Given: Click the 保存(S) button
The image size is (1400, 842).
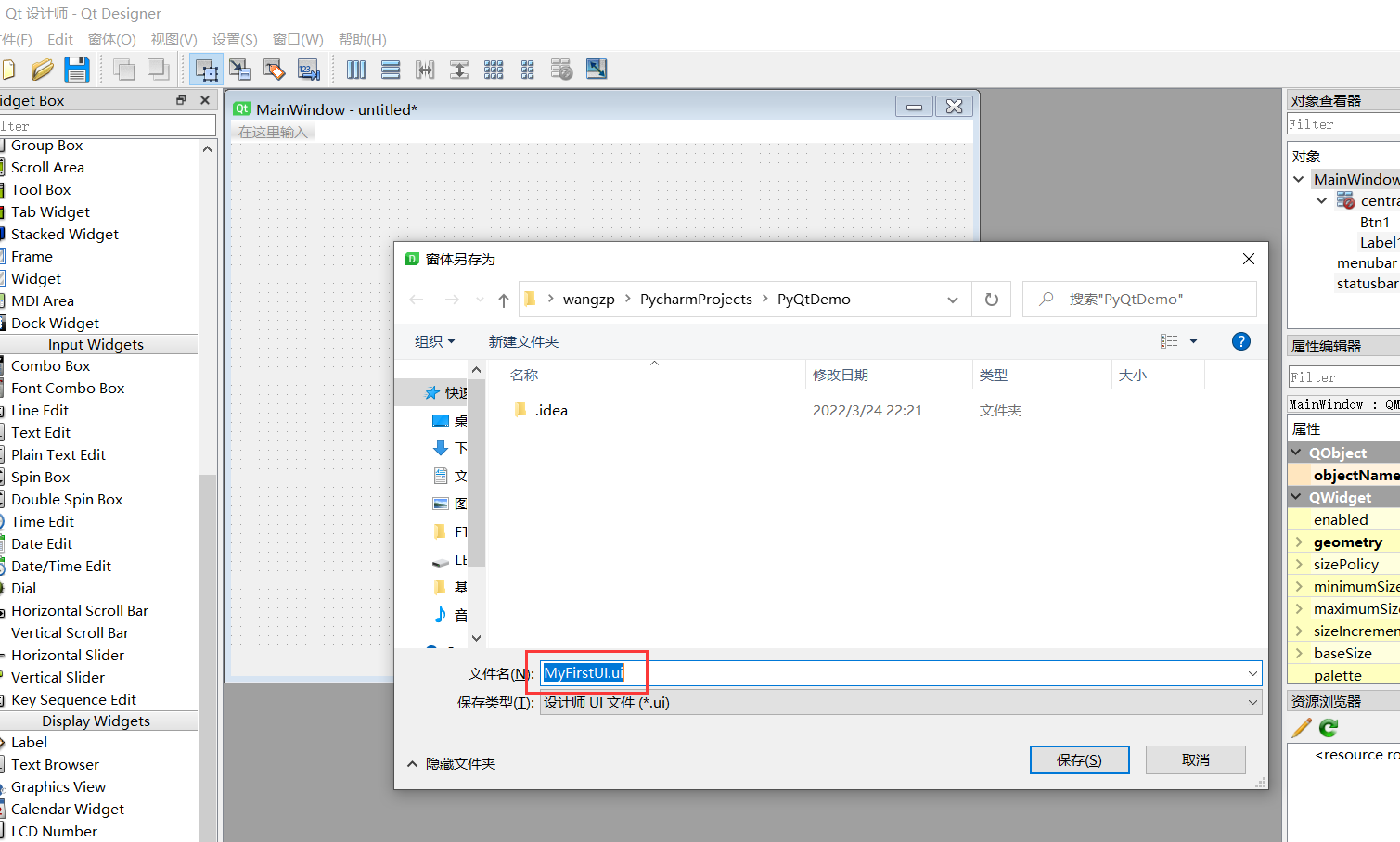Looking at the screenshot, I should (1080, 759).
